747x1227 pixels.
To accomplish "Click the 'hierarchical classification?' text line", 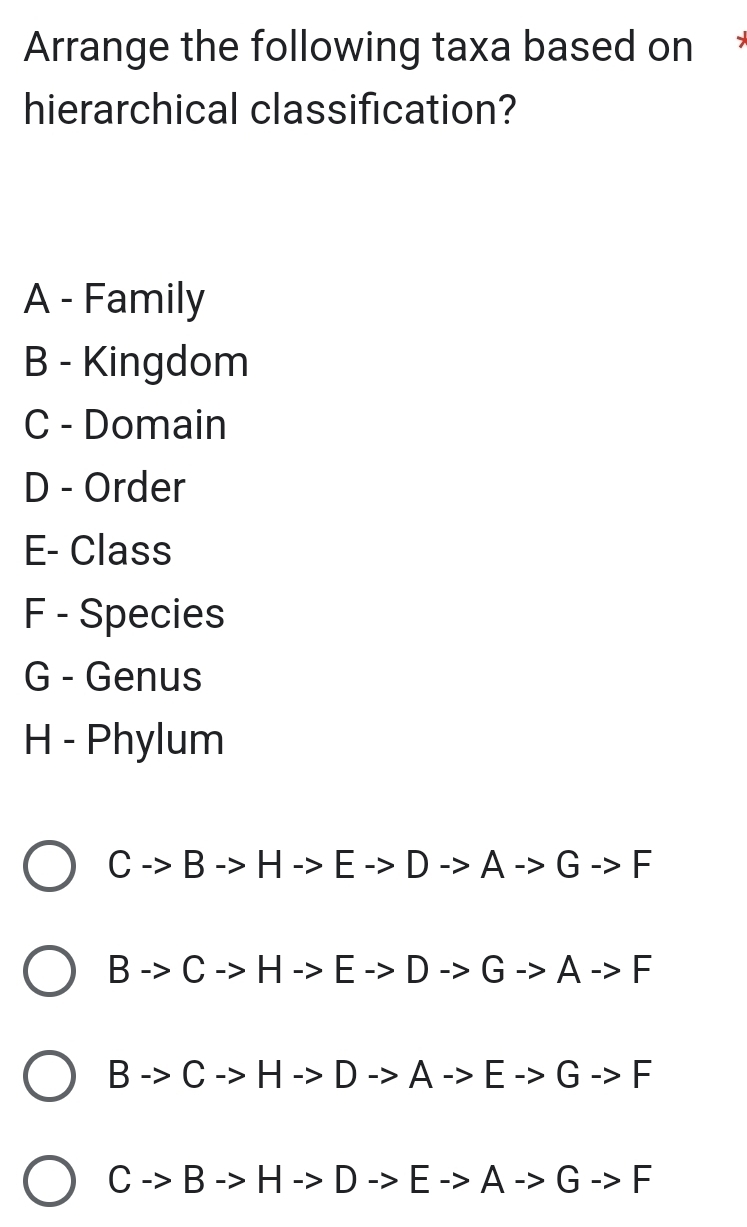I will pos(270,110).
